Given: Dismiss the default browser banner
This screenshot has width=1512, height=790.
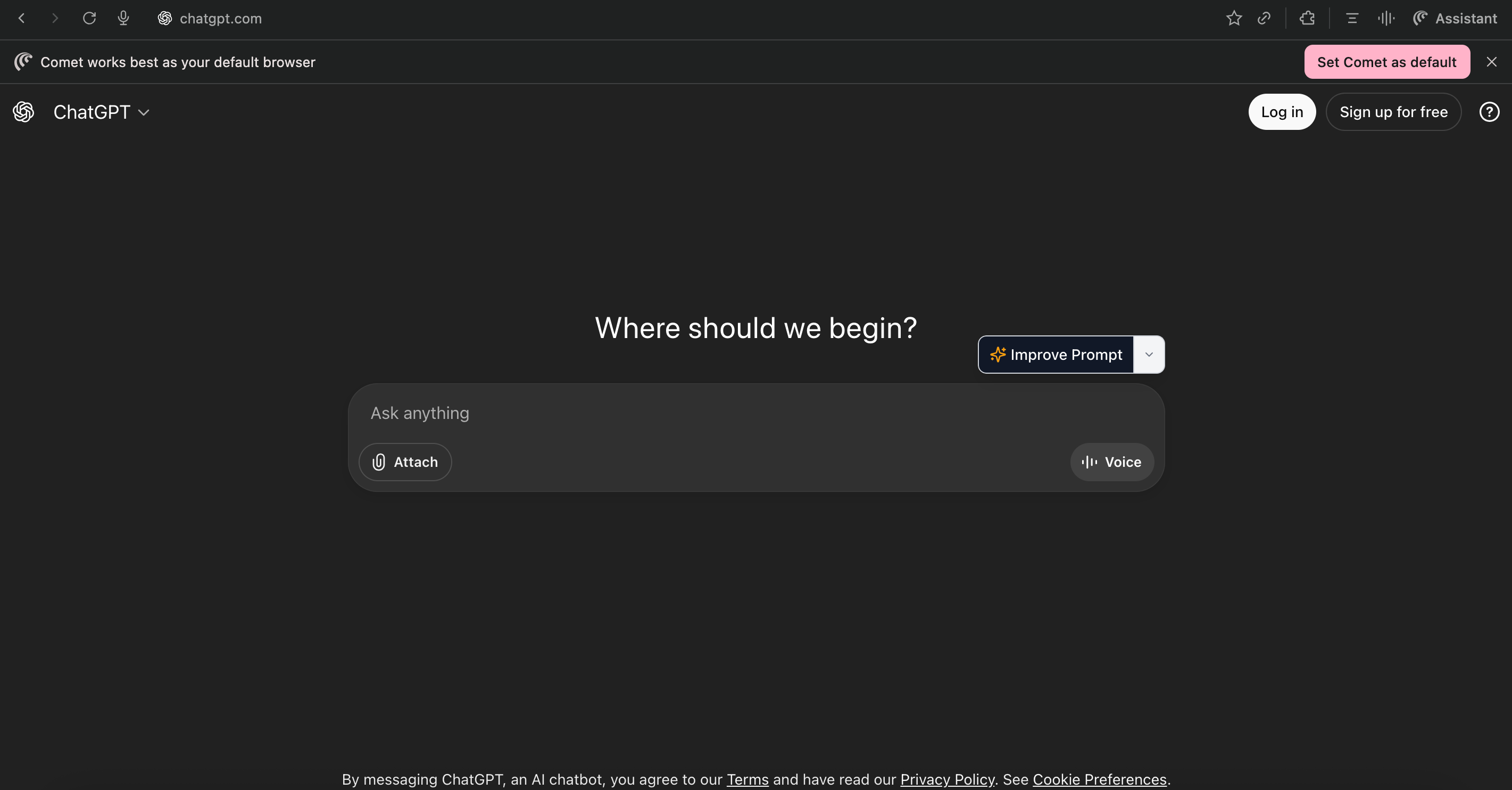Looking at the screenshot, I should pyautogui.click(x=1491, y=62).
